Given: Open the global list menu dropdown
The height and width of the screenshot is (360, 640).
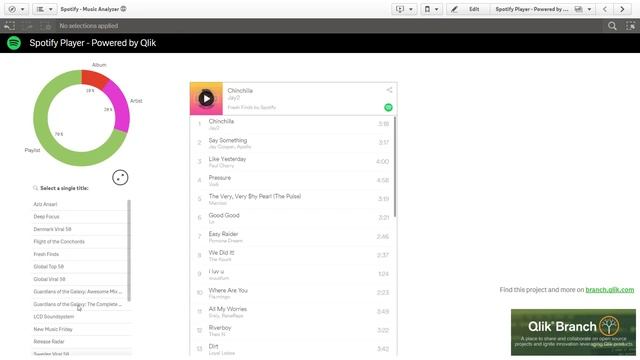Looking at the screenshot, I should point(44,9).
